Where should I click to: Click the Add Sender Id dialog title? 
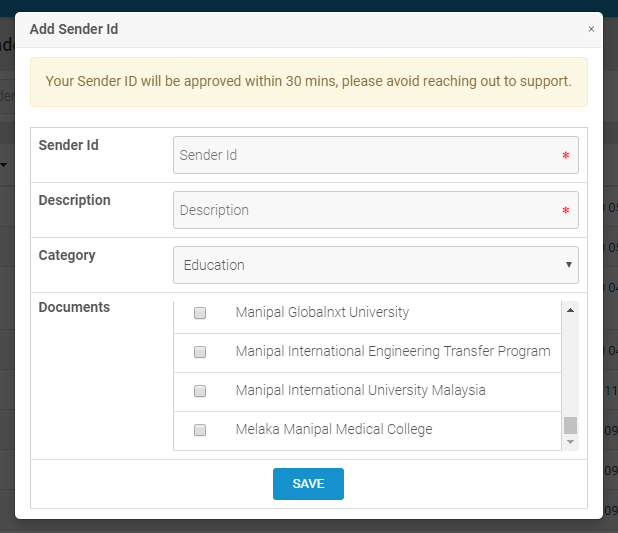(74, 29)
